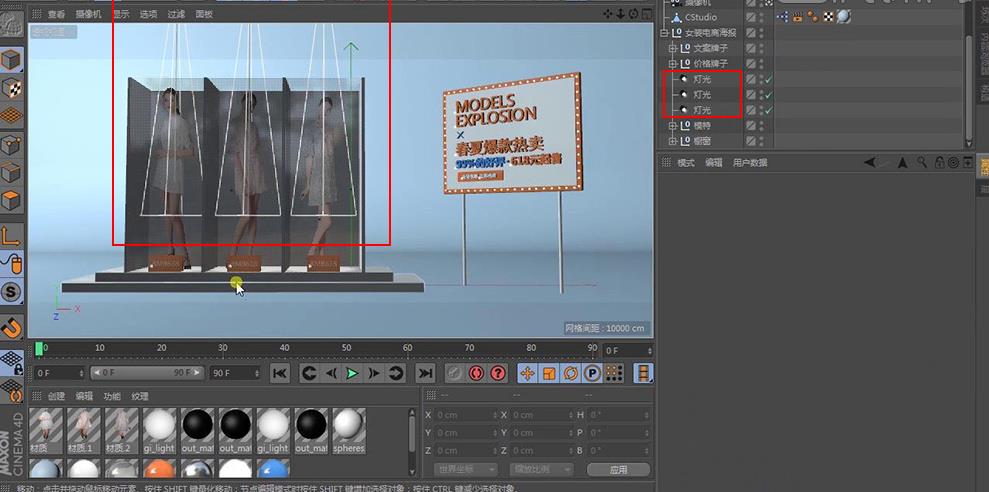Viewport: 989px width, 492px height.
Task: Open the 选项 viewport menu
Action: tap(148, 13)
